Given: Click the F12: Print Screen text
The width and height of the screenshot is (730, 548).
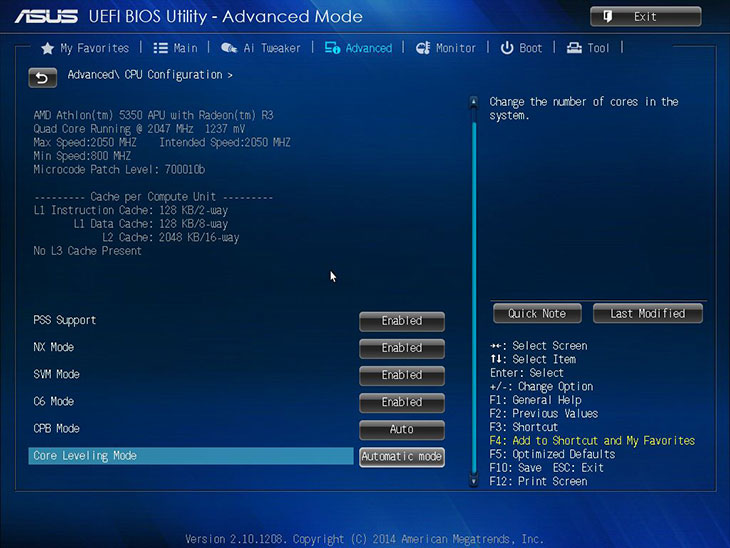Looking at the screenshot, I should click(x=538, y=481).
